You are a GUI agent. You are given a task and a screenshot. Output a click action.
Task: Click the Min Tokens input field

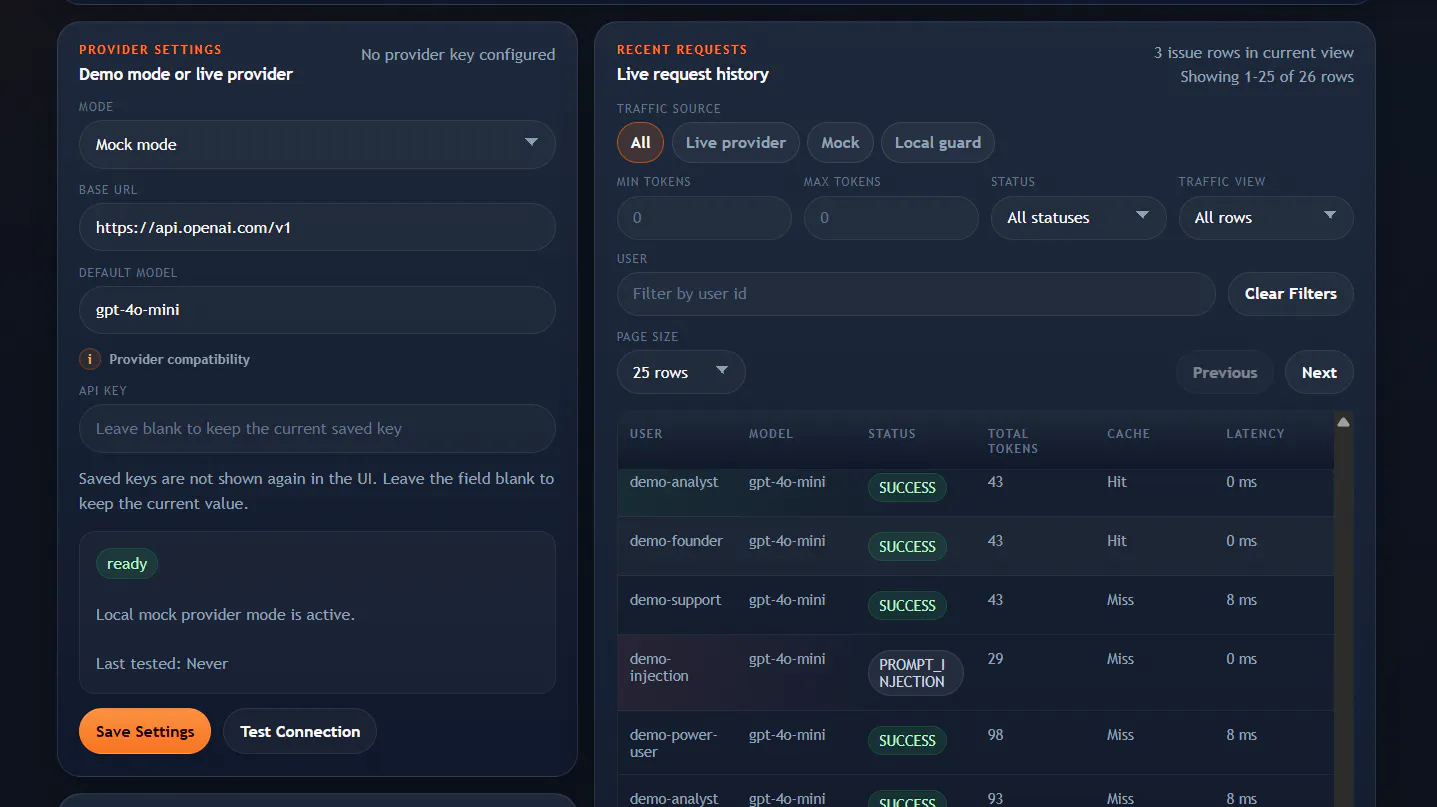pos(704,217)
